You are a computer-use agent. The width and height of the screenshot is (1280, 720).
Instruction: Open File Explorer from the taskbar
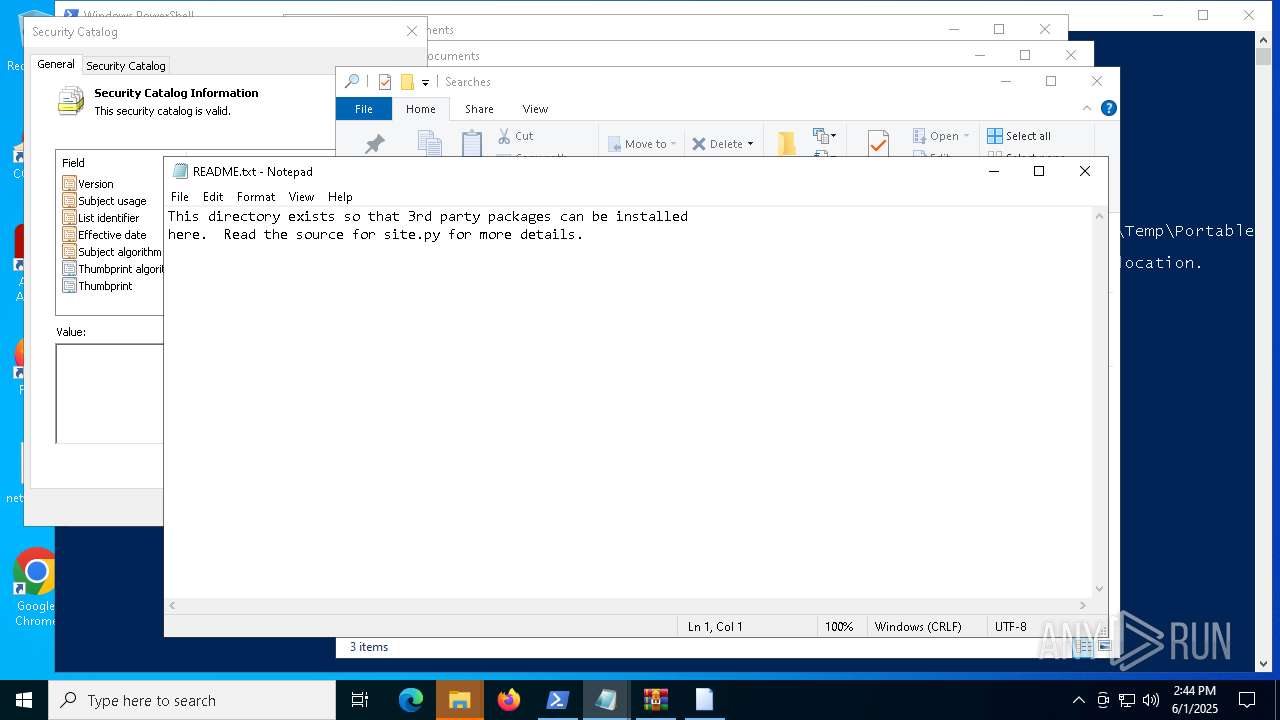click(460, 700)
